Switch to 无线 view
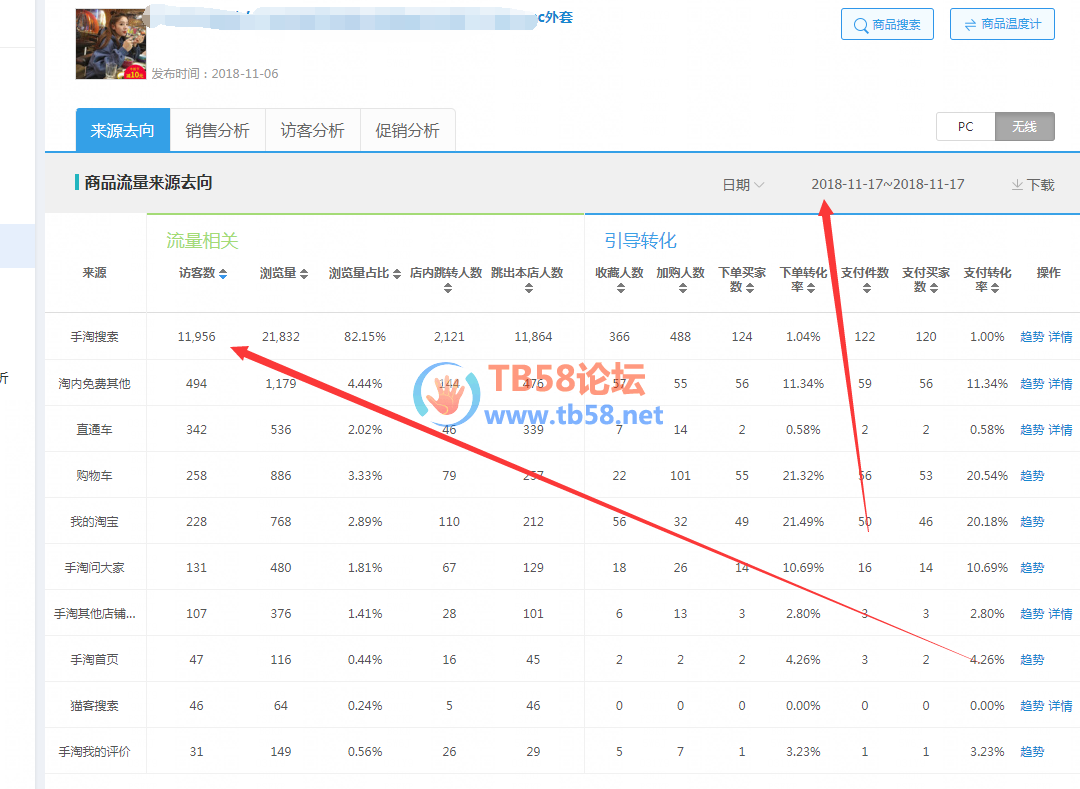Screen dimensions: 1080x789 point(1025,127)
